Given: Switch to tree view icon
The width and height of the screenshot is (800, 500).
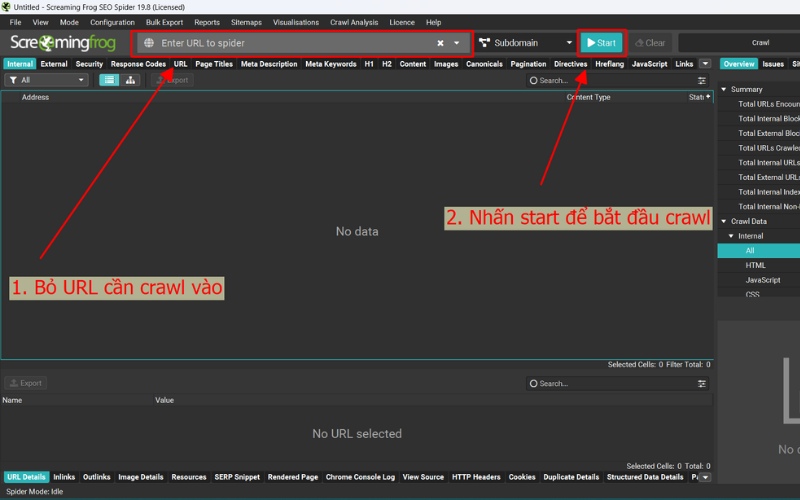Looking at the screenshot, I should 130,80.
